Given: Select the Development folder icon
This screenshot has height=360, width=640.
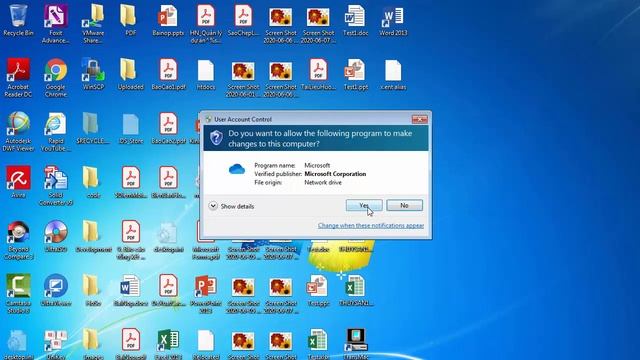Looking at the screenshot, I should [x=93, y=236].
